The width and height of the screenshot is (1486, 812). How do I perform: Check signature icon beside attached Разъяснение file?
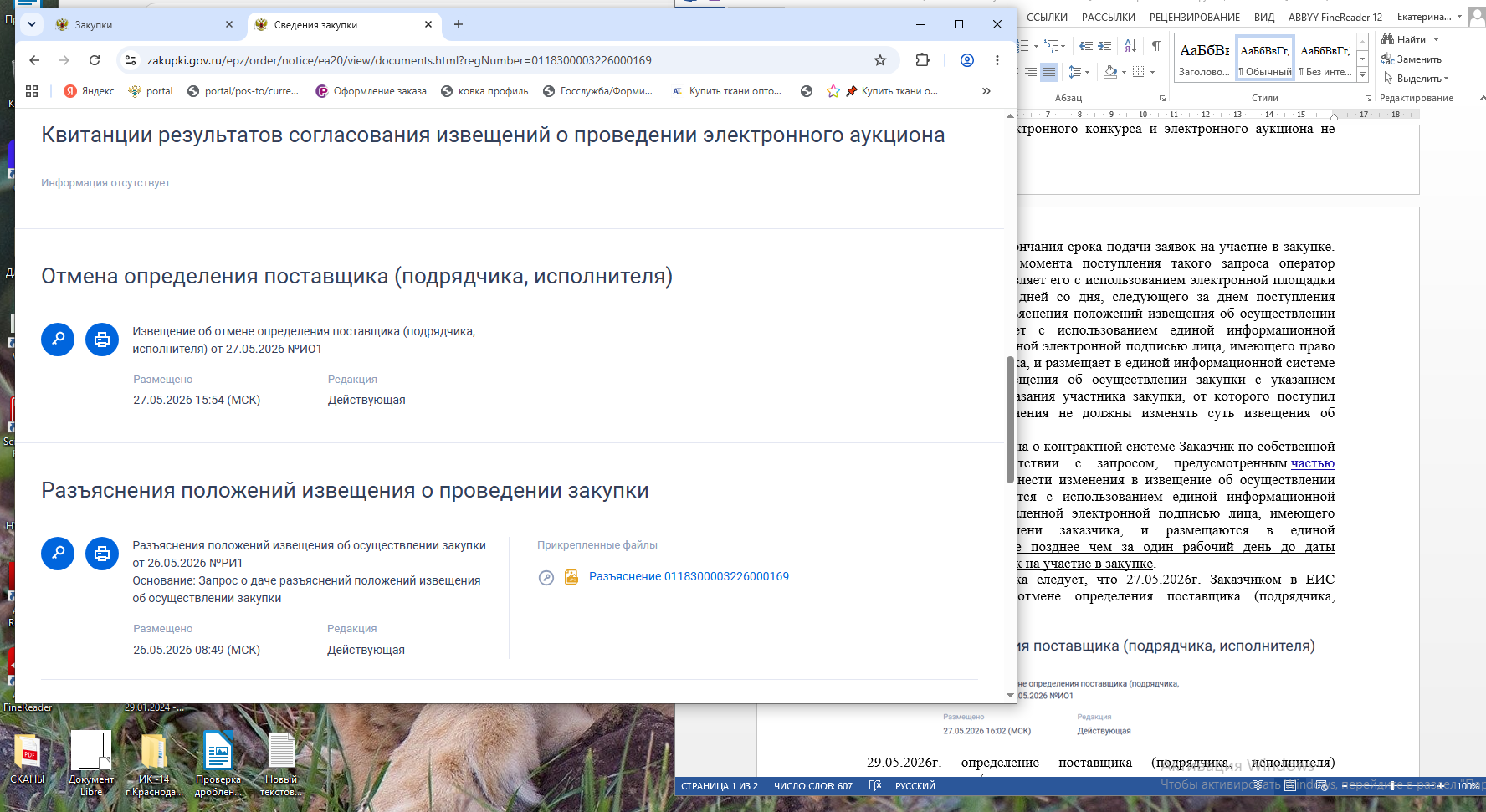coord(546,577)
